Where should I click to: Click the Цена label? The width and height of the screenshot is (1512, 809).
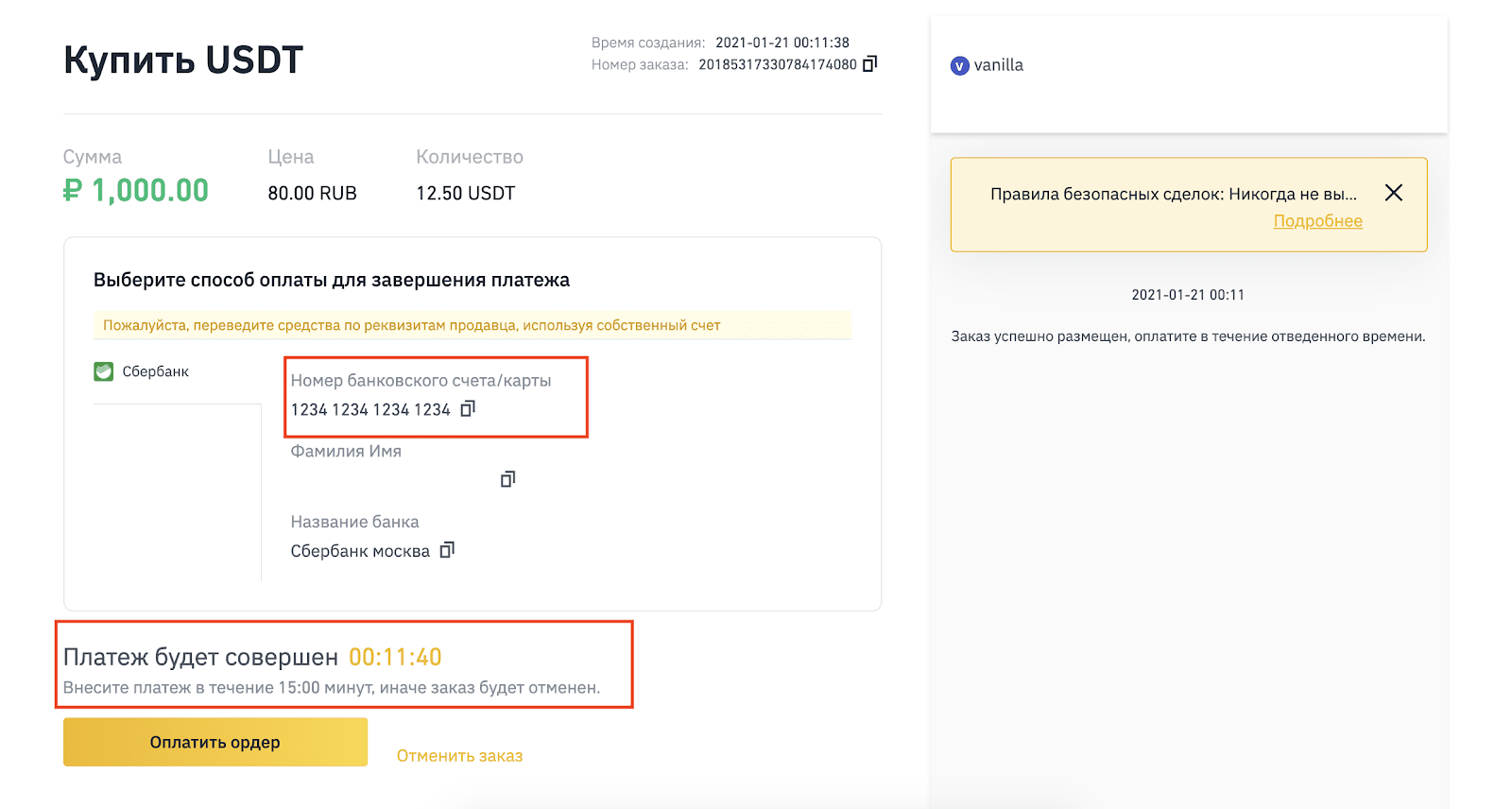click(291, 157)
